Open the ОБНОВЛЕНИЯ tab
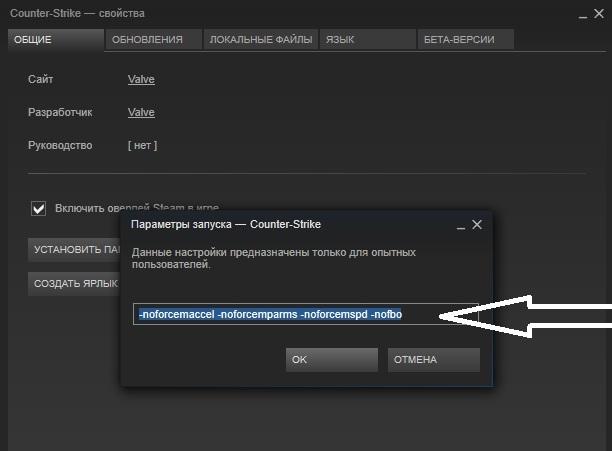The width and height of the screenshot is (612, 451). (154, 39)
